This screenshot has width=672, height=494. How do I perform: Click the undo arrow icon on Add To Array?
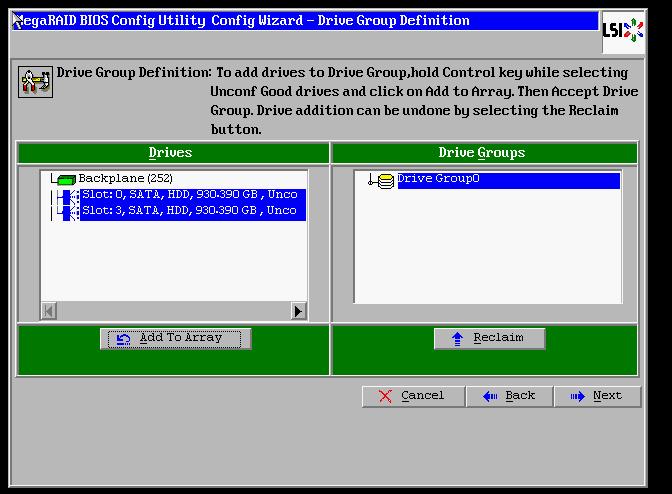(x=123, y=340)
